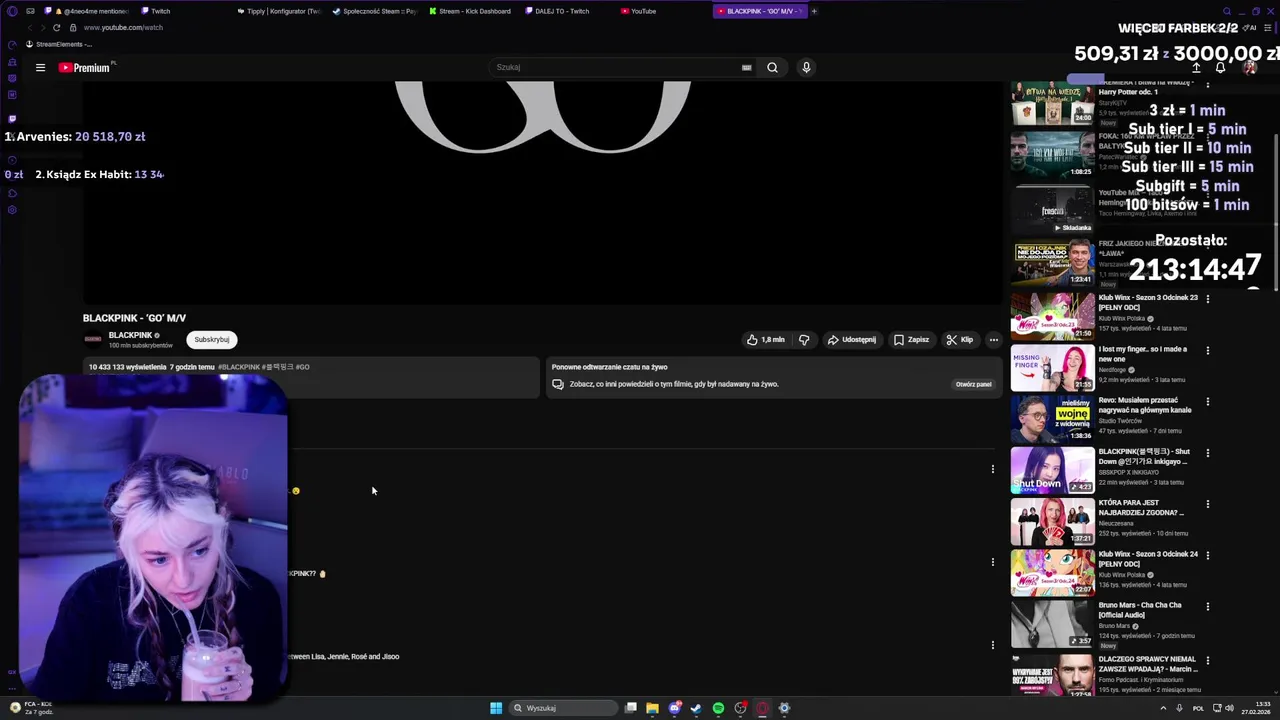Open Opera GX in the taskbar
The height and width of the screenshot is (720, 1280).
pos(762,708)
